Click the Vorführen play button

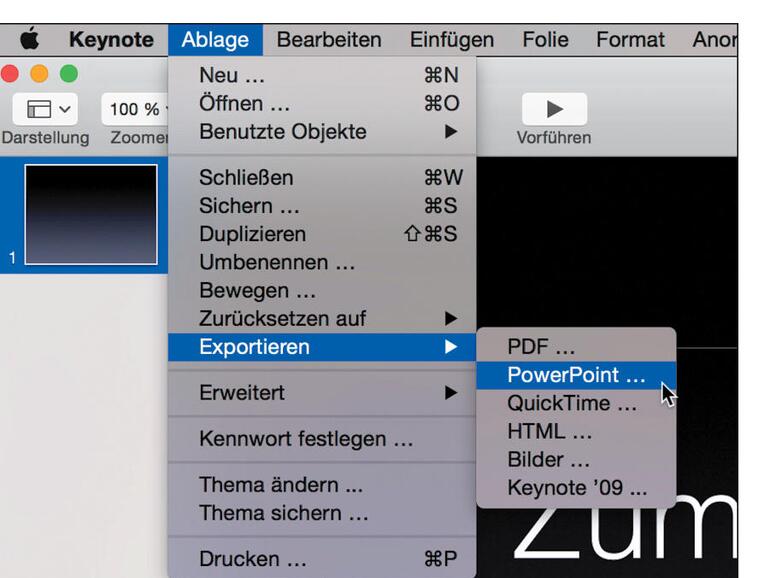554,109
